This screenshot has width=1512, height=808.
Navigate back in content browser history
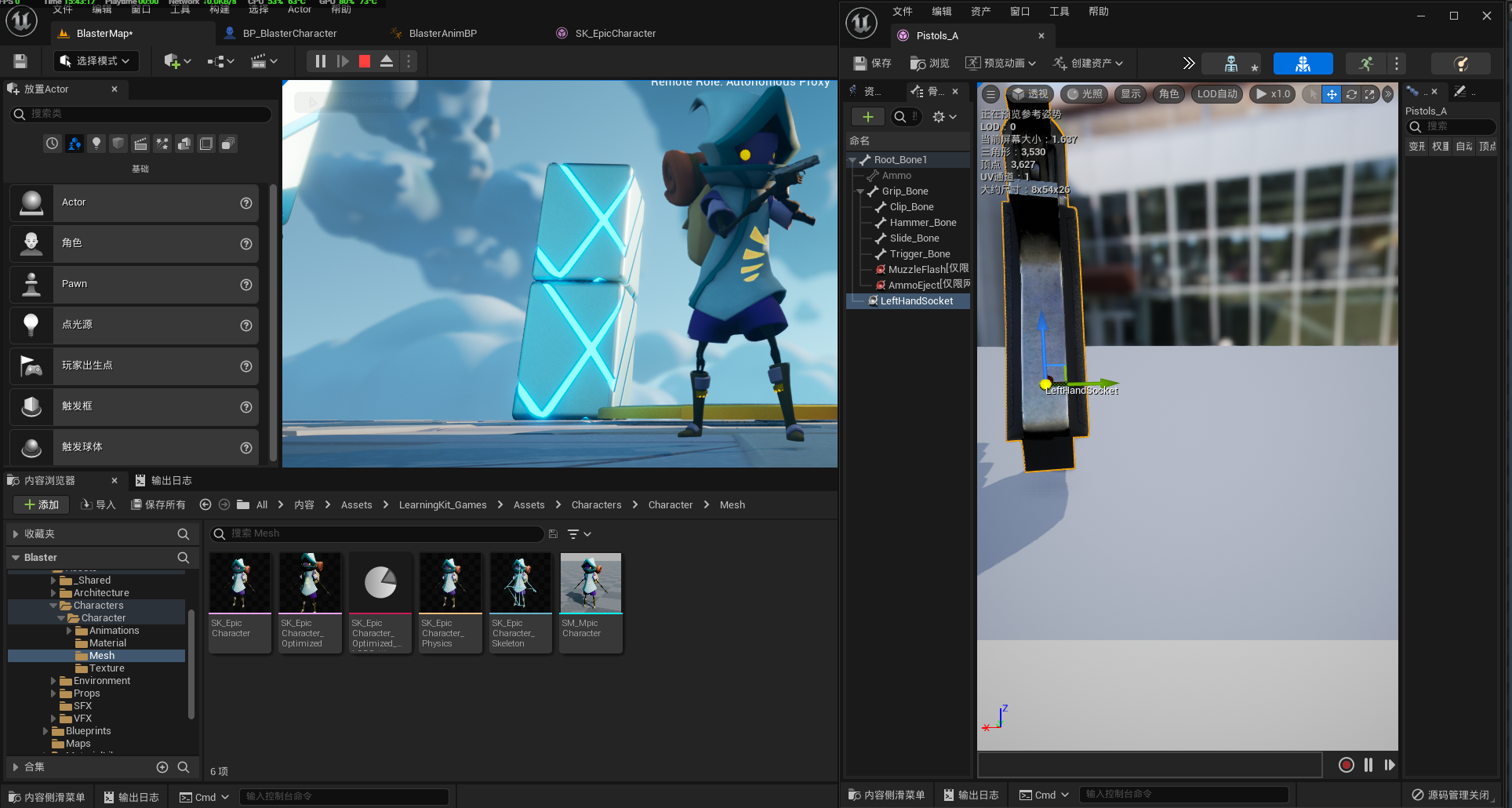[x=205, y=504]
